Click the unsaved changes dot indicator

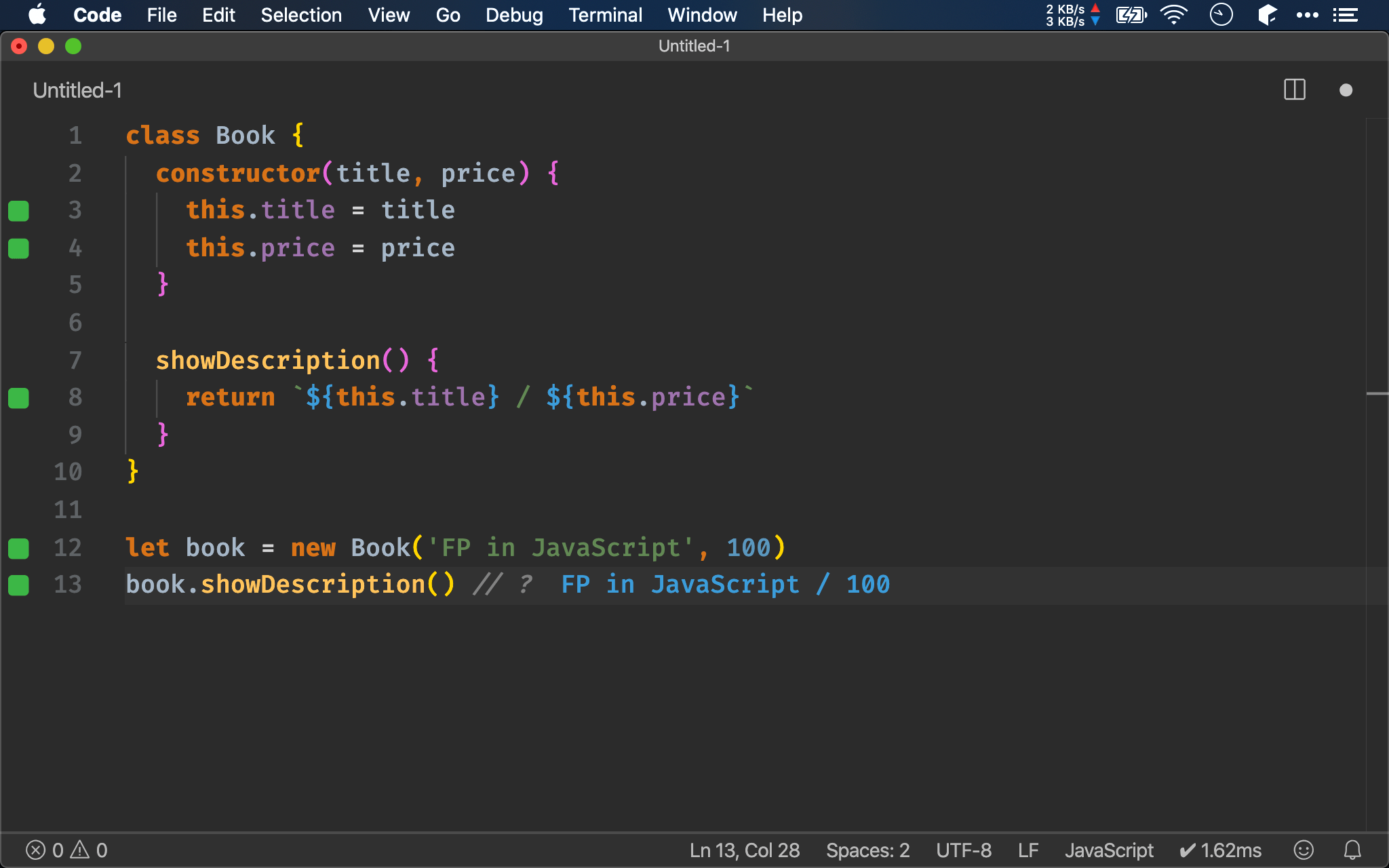click(x=1346, y=90)
